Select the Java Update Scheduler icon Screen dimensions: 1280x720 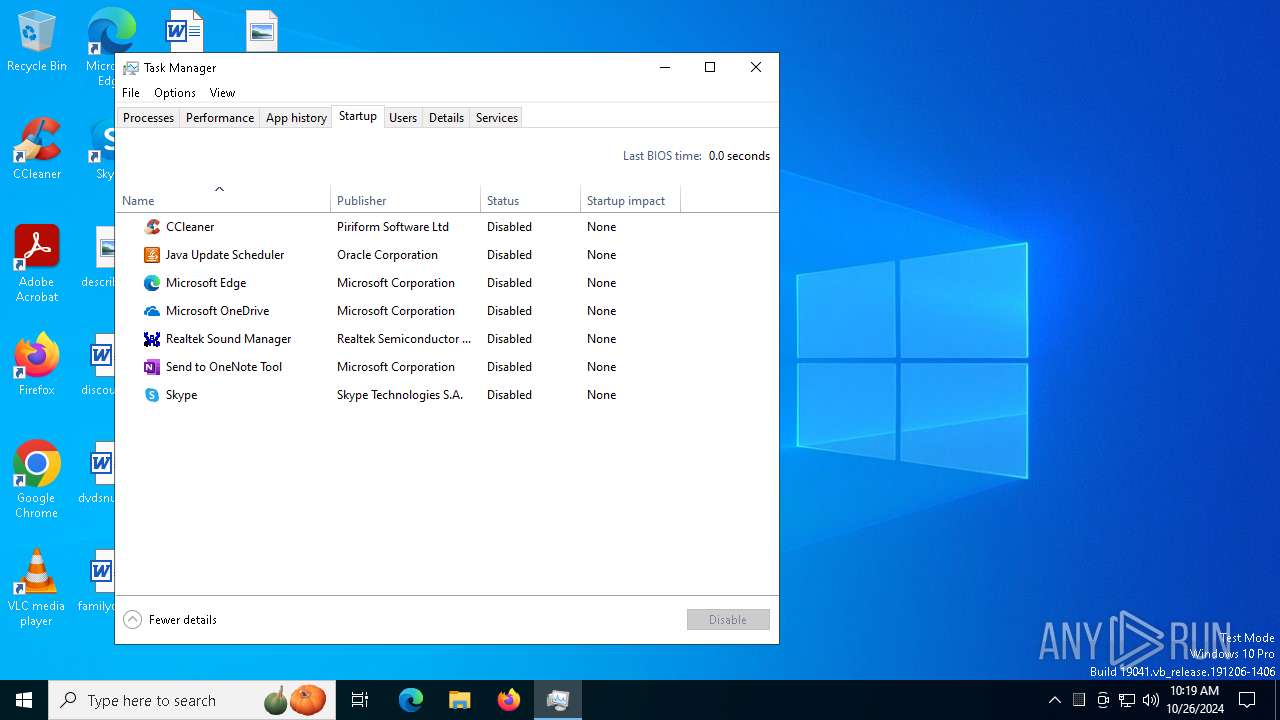click(152, 255)
